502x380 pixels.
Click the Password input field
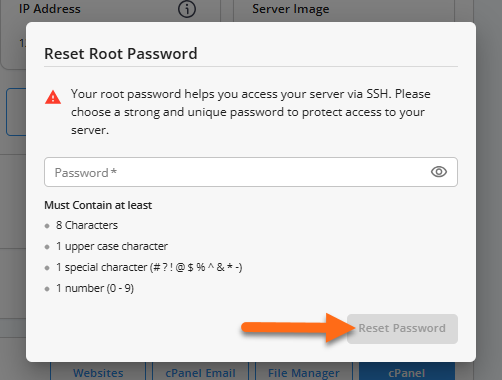(x=251, y=172)
